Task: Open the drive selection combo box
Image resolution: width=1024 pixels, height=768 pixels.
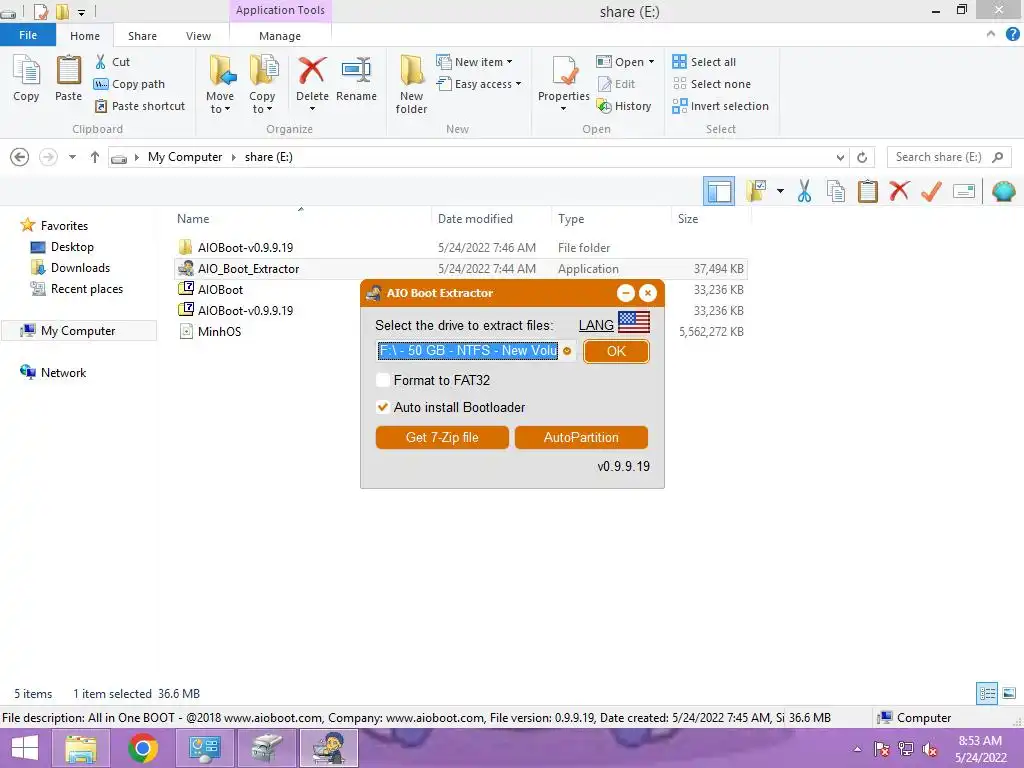Action: point(475,351)
